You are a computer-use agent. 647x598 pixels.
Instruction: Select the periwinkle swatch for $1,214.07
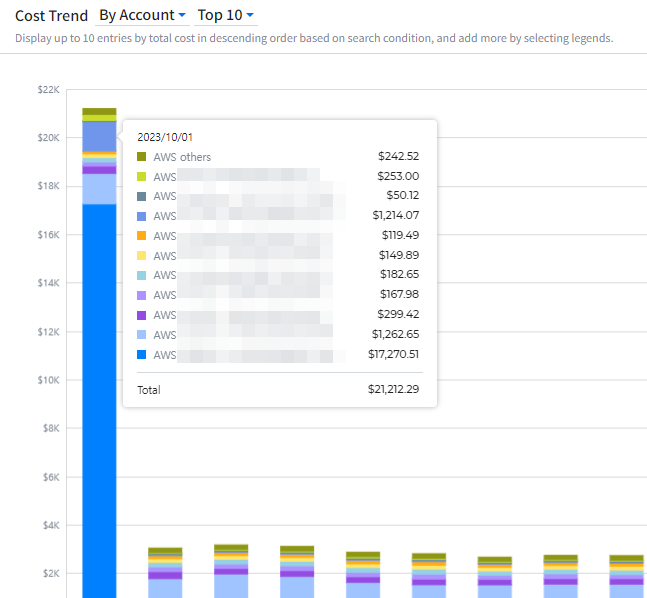[x=142, y=216]
